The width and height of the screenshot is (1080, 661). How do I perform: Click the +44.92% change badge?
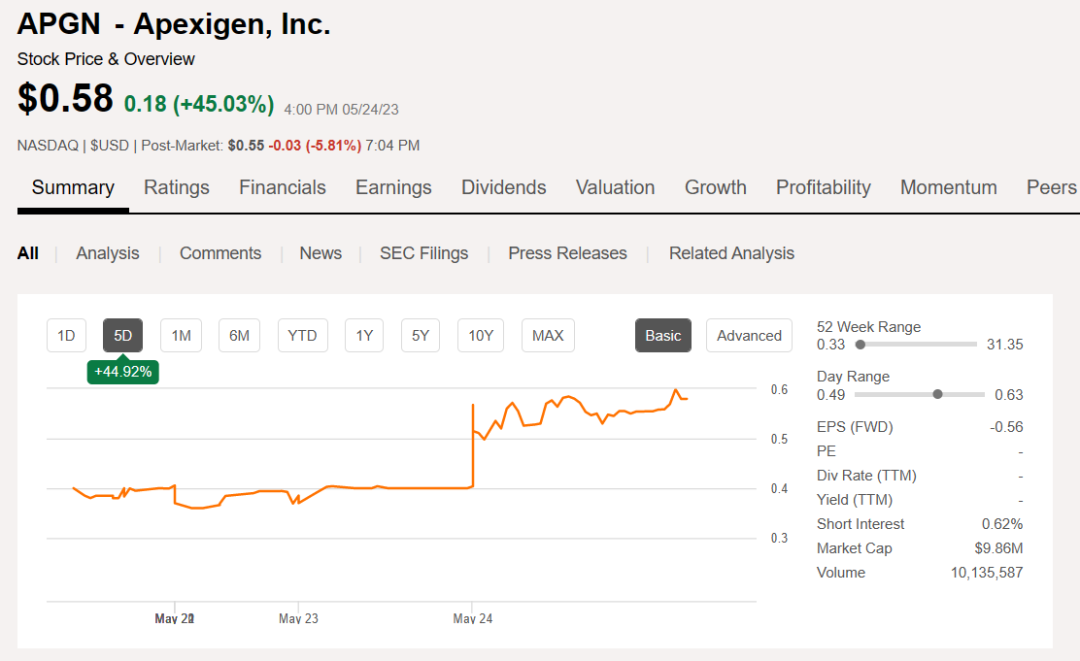pos(123,372)
